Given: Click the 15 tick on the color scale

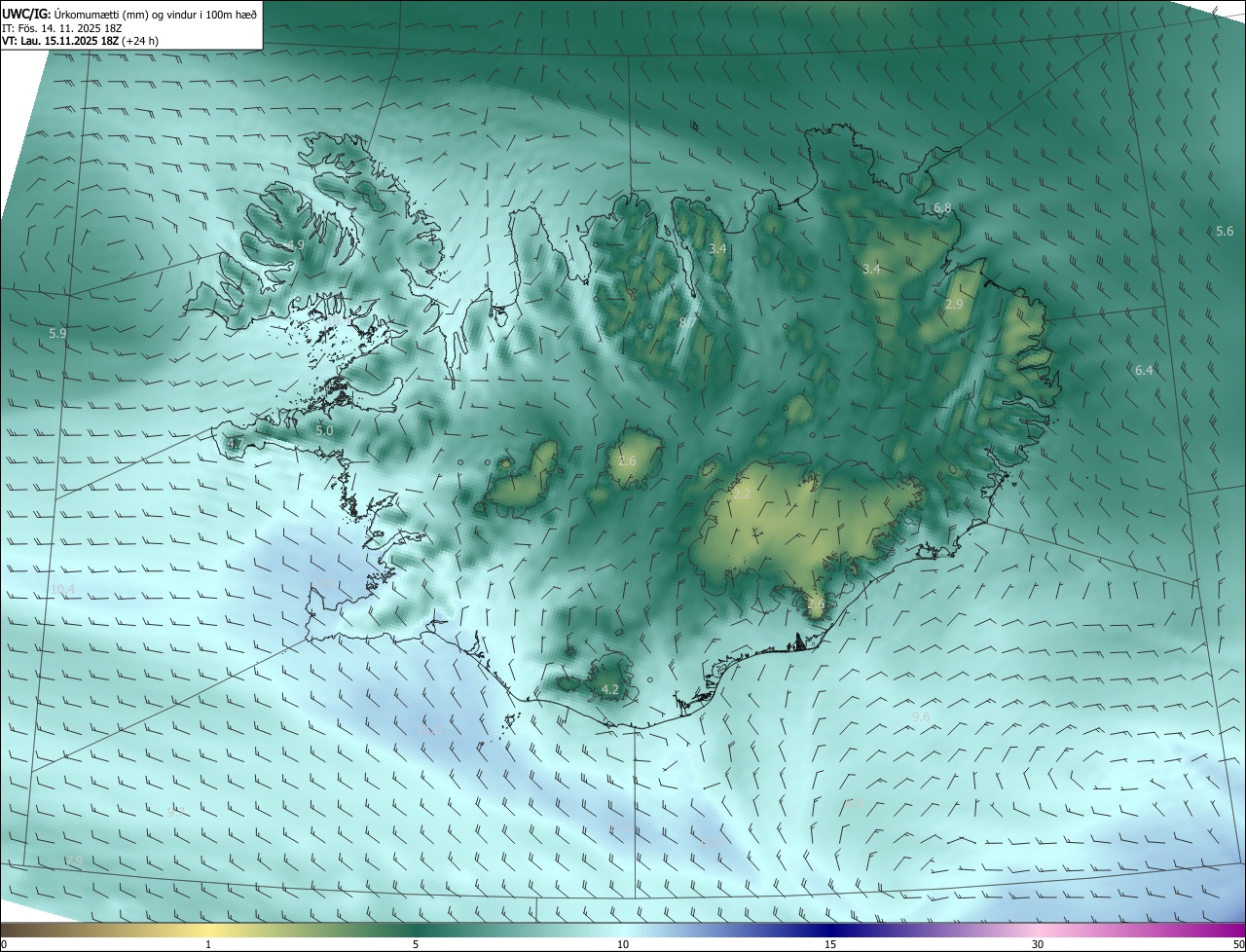Looking at the screenshot, I should click(x=830, y=944).
